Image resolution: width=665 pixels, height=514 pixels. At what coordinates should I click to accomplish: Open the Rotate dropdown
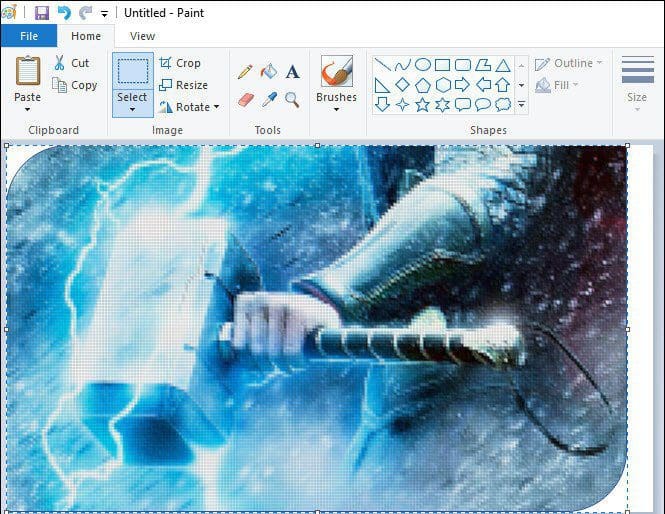point(189,107)
